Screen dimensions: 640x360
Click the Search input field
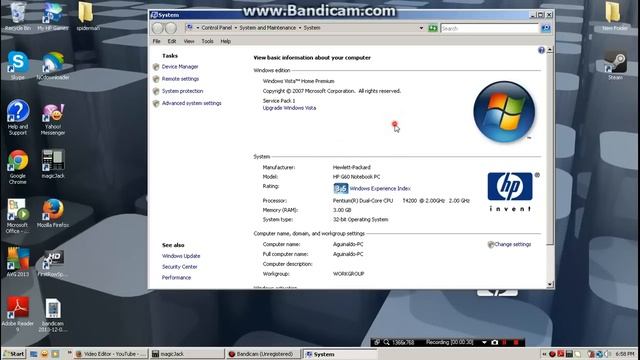pyautogui.click(x=490, y=28)
